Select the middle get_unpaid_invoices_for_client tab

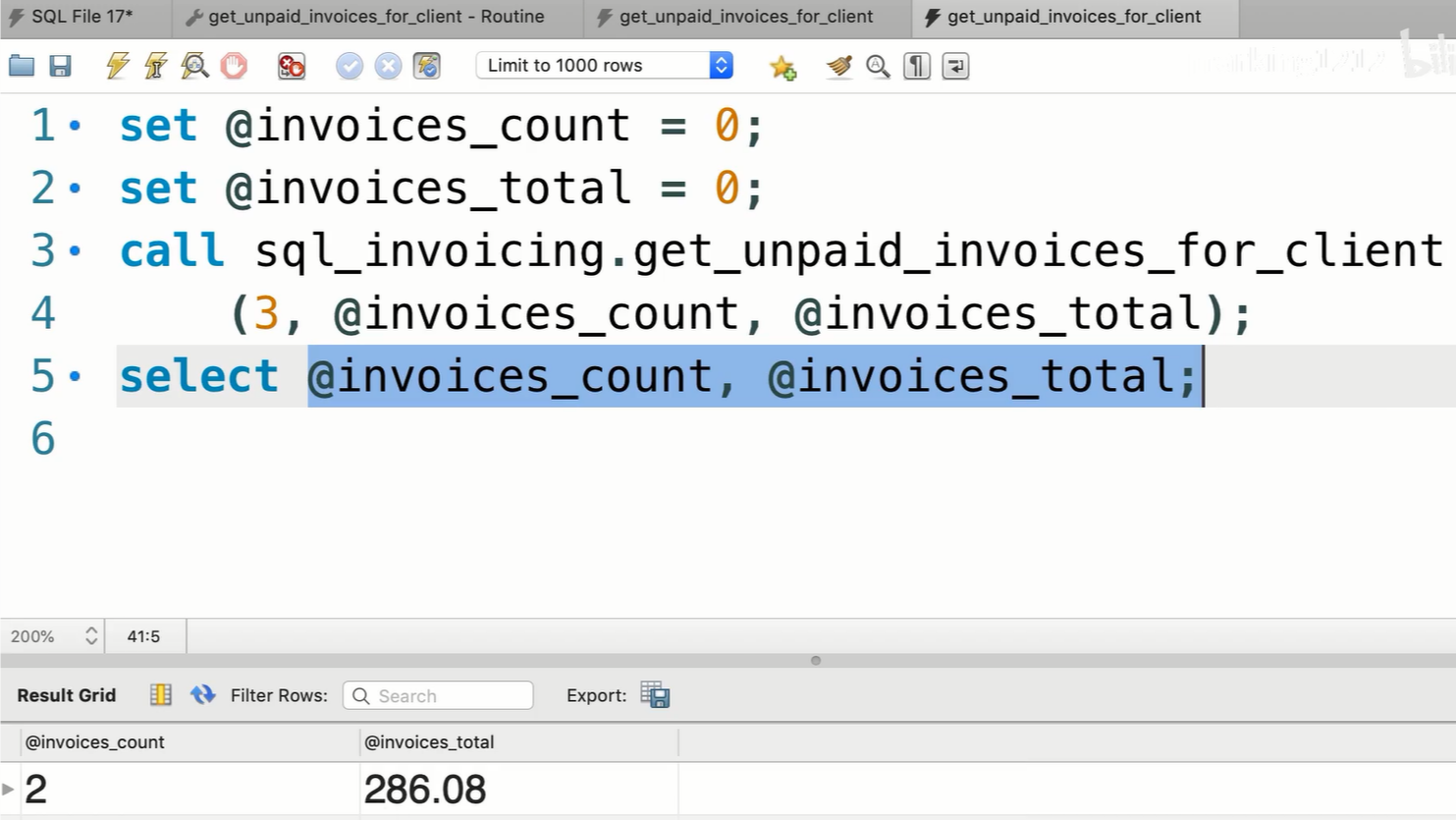746,17
